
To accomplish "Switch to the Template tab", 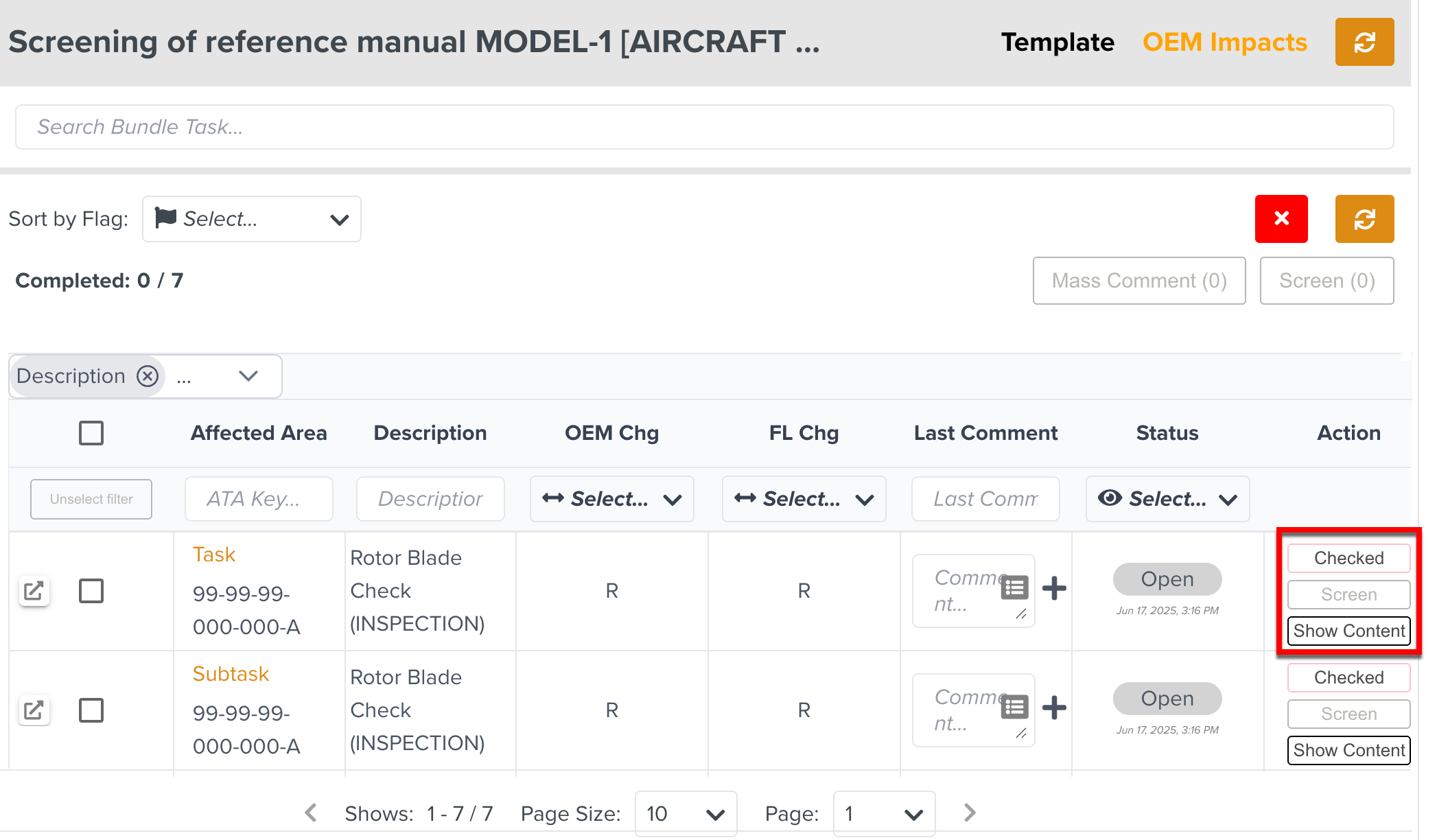I will pos(1057,43).
